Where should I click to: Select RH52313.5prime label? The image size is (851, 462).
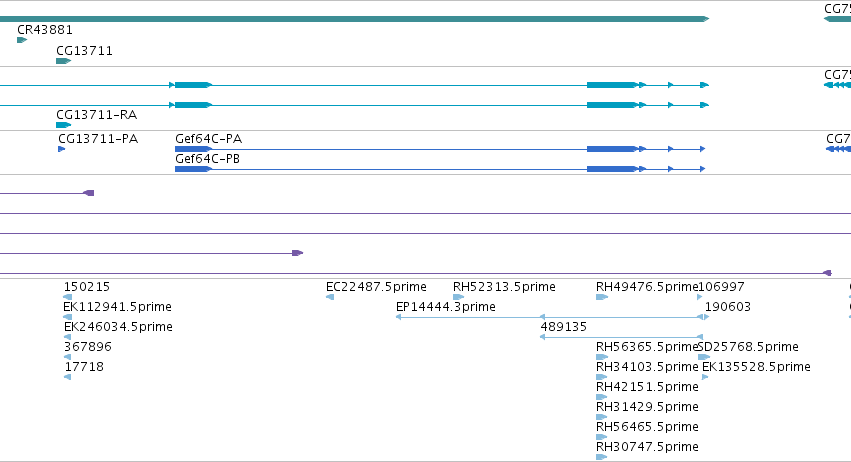coord(504,287)
